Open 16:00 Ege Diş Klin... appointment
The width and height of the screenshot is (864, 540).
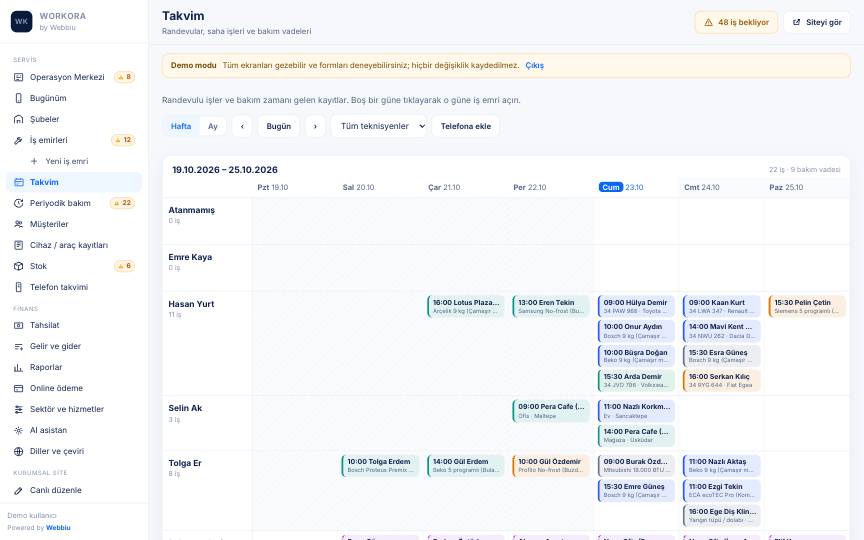[x=721, y=515]
